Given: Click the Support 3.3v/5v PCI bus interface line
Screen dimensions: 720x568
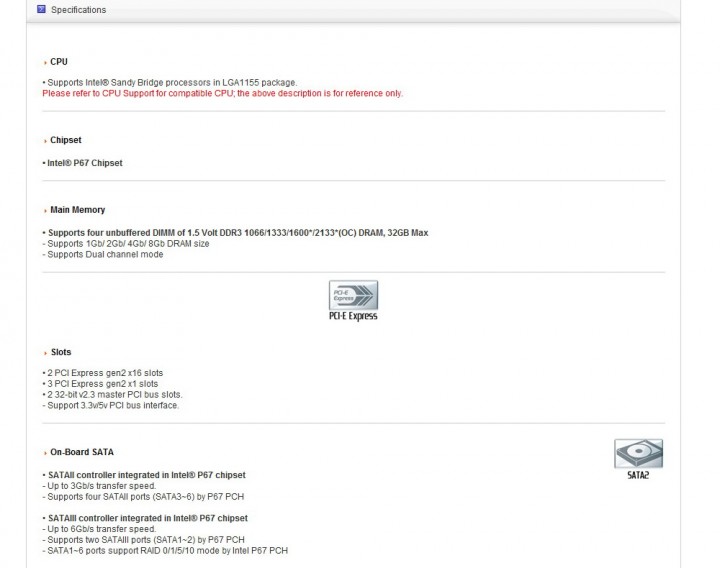Looking at the screenshot, I should click(x=111, y=405).
